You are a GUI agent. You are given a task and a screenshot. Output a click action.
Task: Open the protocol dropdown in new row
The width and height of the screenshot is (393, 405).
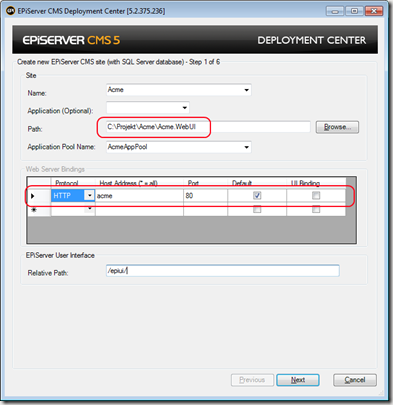point(89,209)
